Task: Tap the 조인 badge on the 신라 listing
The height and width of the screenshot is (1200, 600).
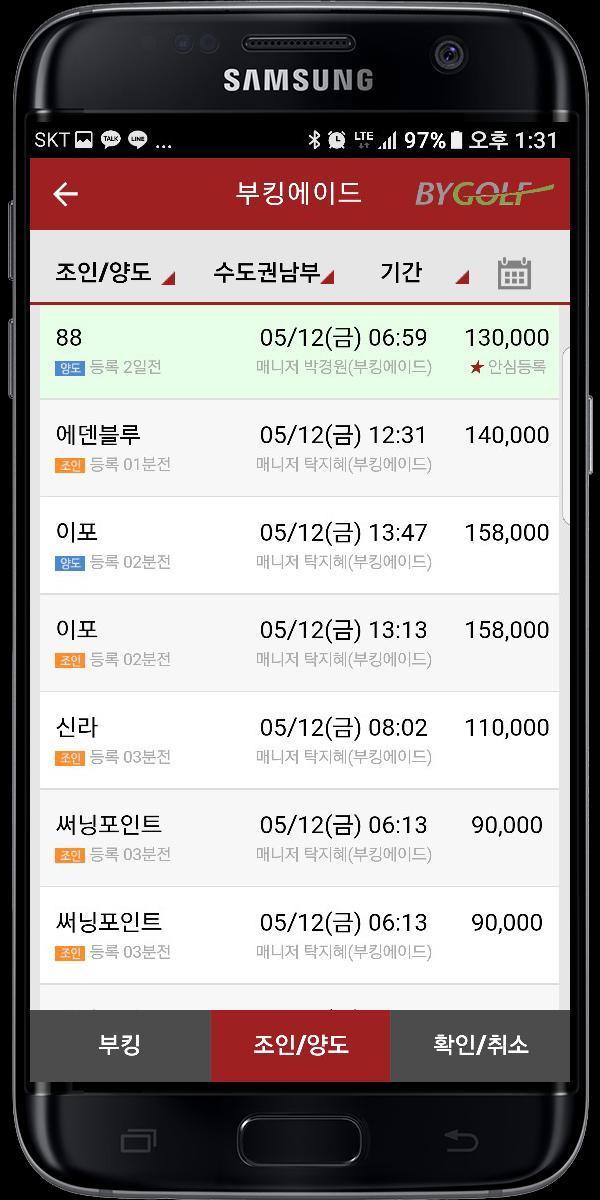Action: tap(68, 757)
